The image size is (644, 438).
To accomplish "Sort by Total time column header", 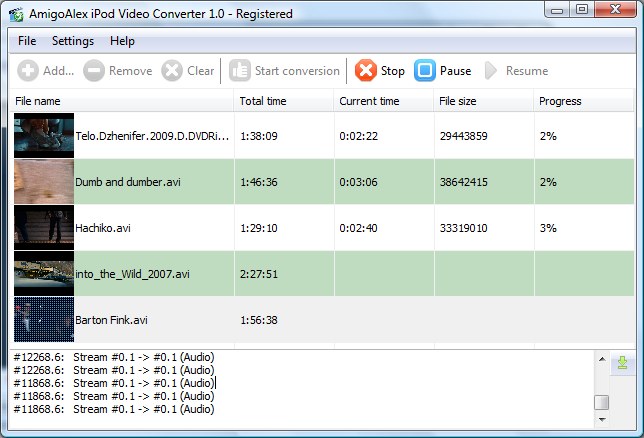I will 283,101.
